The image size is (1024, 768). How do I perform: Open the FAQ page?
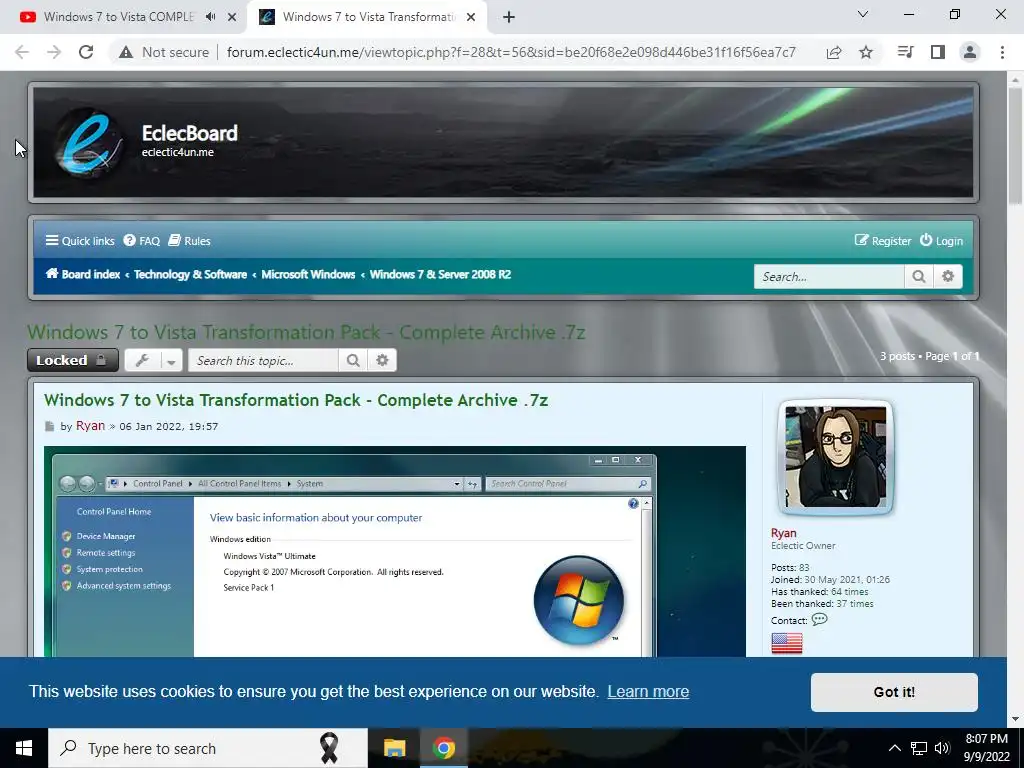(142, 241)
